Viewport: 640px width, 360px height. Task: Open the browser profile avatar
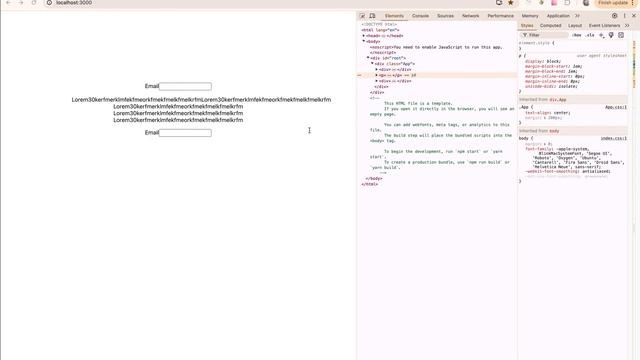pos(586,2)
